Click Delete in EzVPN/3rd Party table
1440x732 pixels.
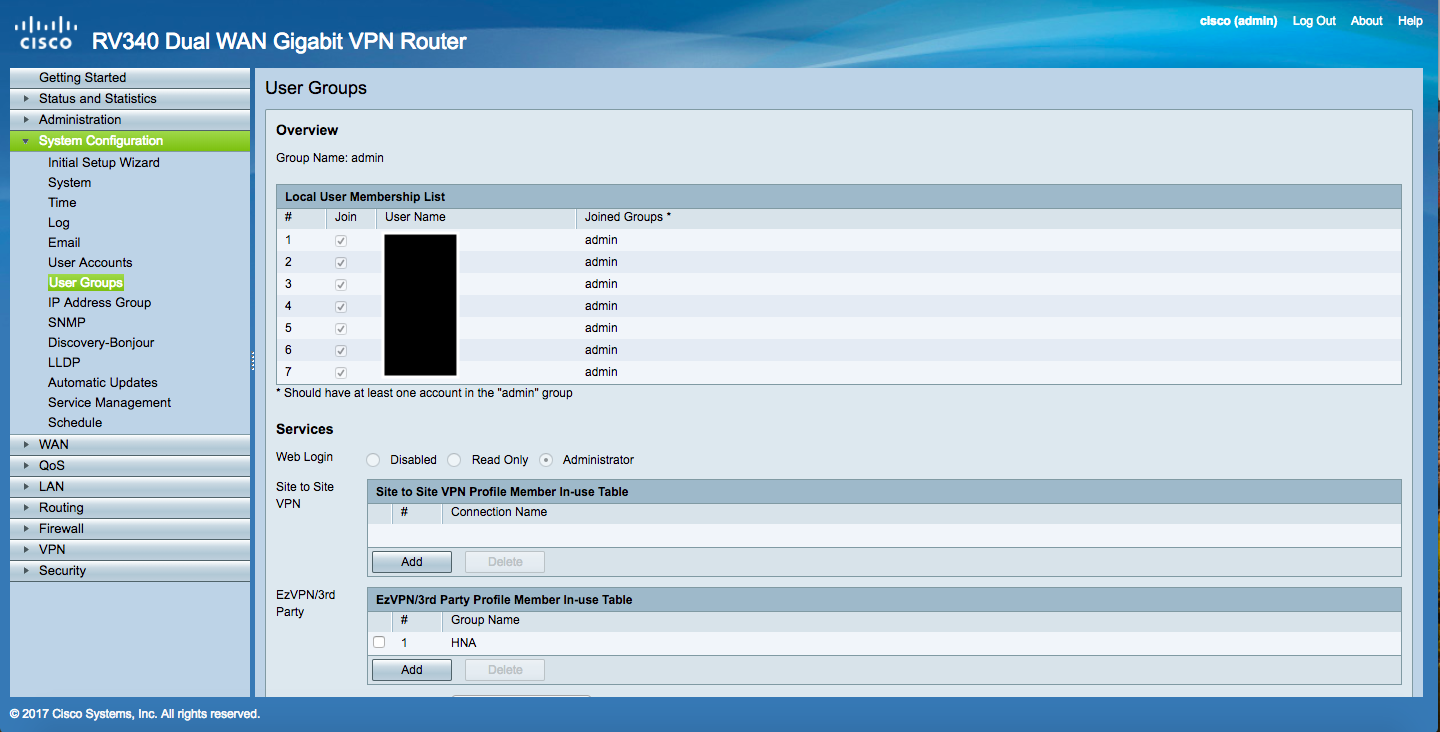point(505,670)
